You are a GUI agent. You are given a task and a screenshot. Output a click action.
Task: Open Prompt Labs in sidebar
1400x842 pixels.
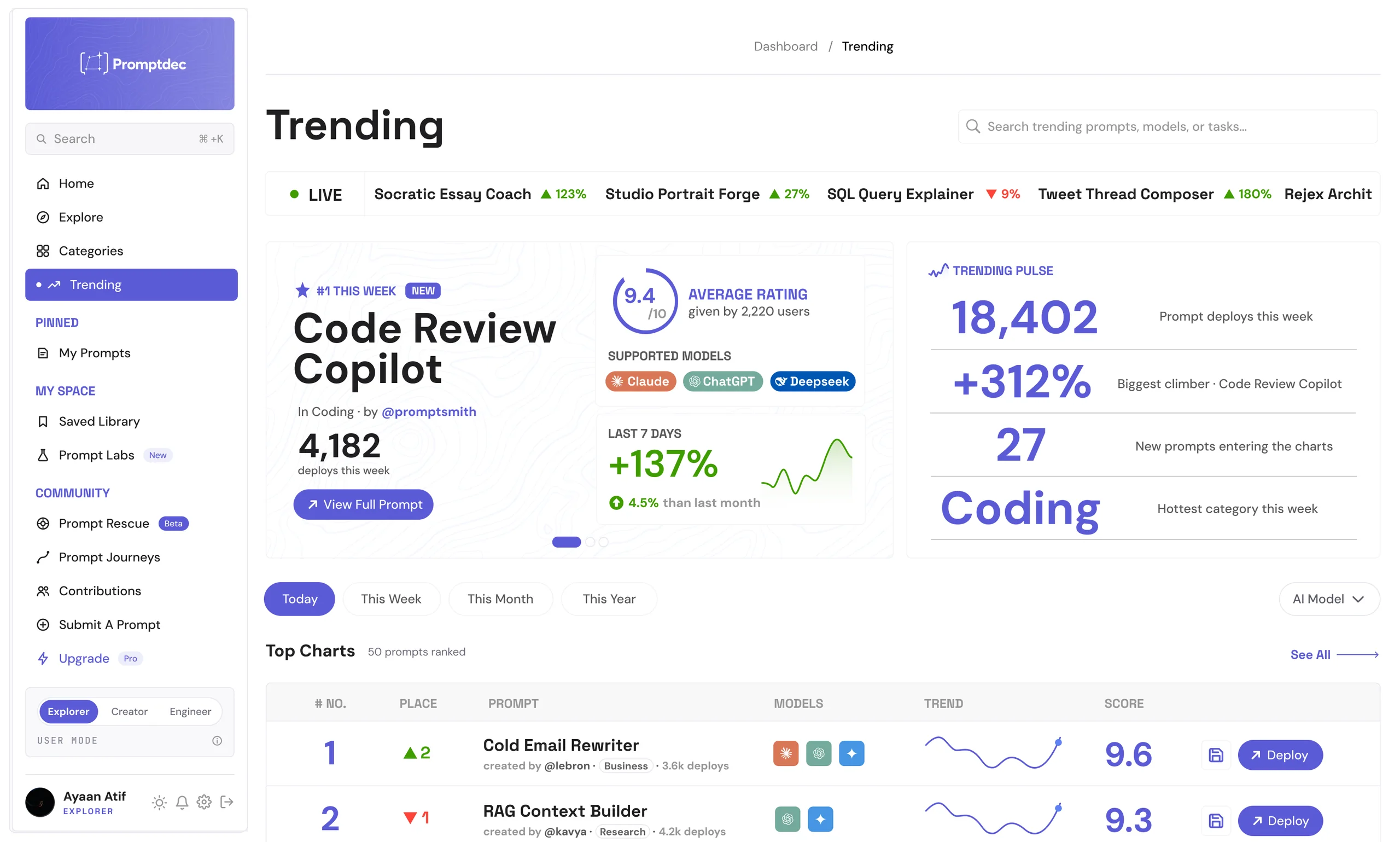131,455
